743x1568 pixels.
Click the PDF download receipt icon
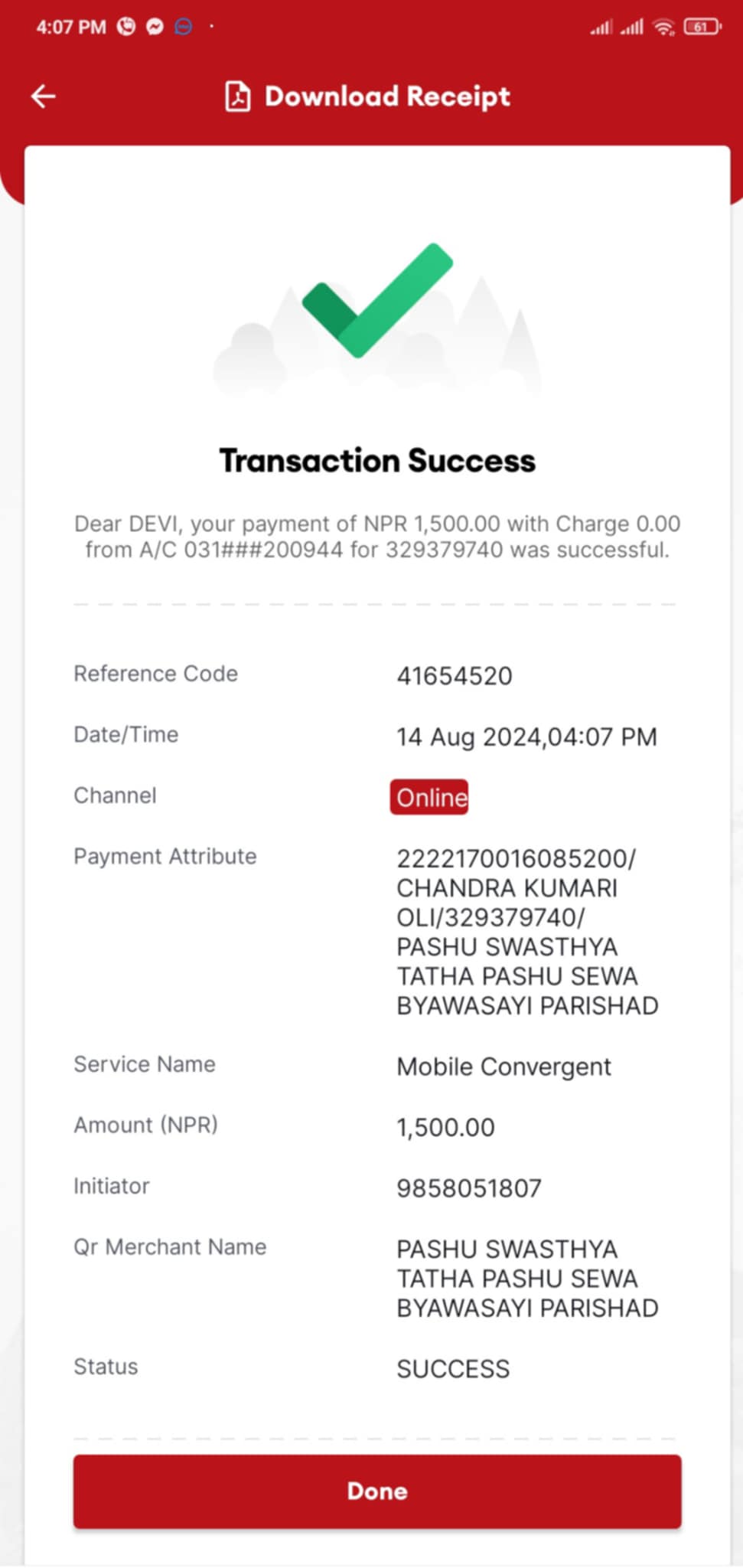coord(237,96)
